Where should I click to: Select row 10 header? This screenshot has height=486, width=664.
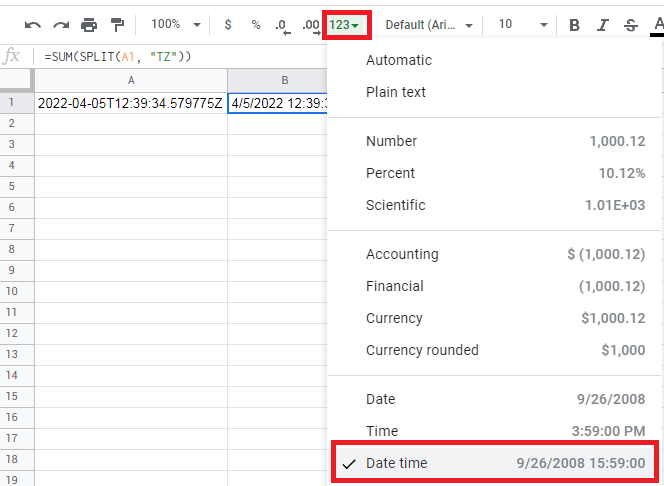[17, 292]
